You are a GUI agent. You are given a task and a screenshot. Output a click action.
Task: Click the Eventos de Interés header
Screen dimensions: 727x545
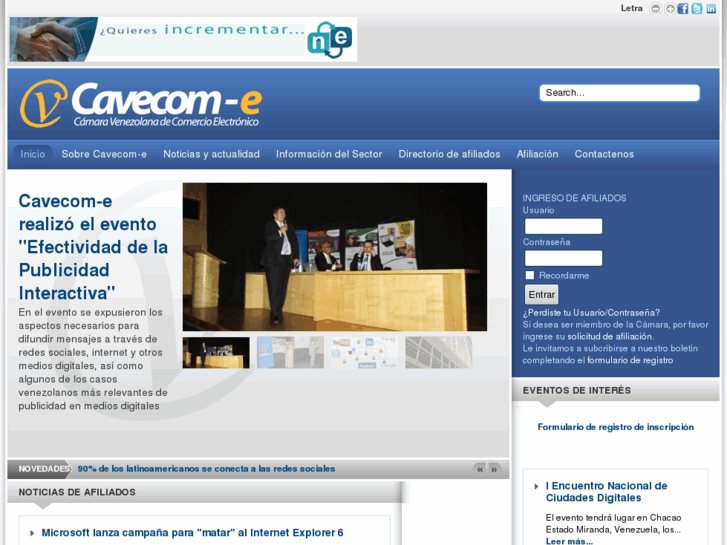tap(577, 391)
